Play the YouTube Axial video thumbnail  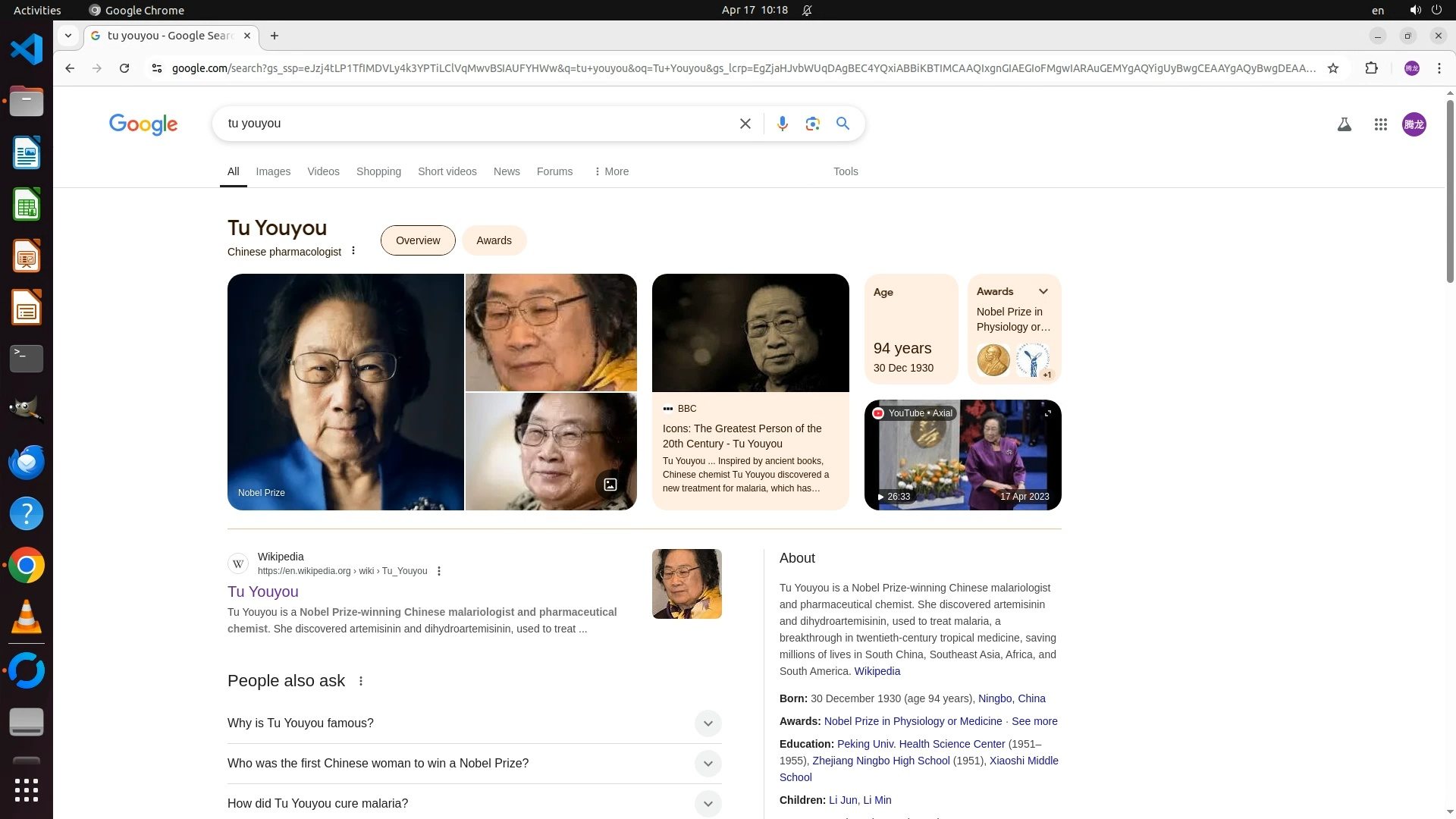pyautogui.click(x=962, y=455)
